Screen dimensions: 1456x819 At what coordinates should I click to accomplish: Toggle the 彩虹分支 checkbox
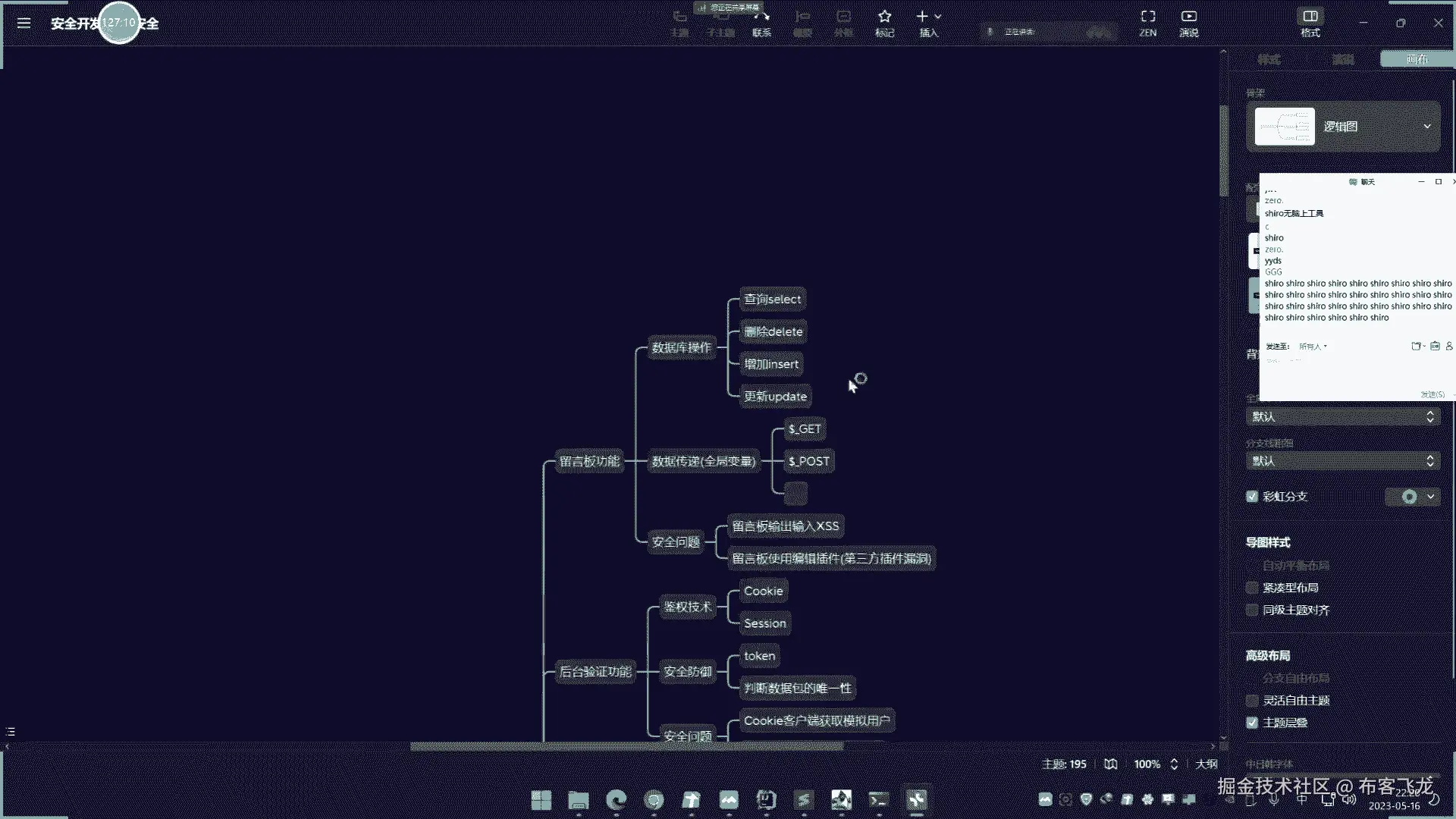[1252, 497]
